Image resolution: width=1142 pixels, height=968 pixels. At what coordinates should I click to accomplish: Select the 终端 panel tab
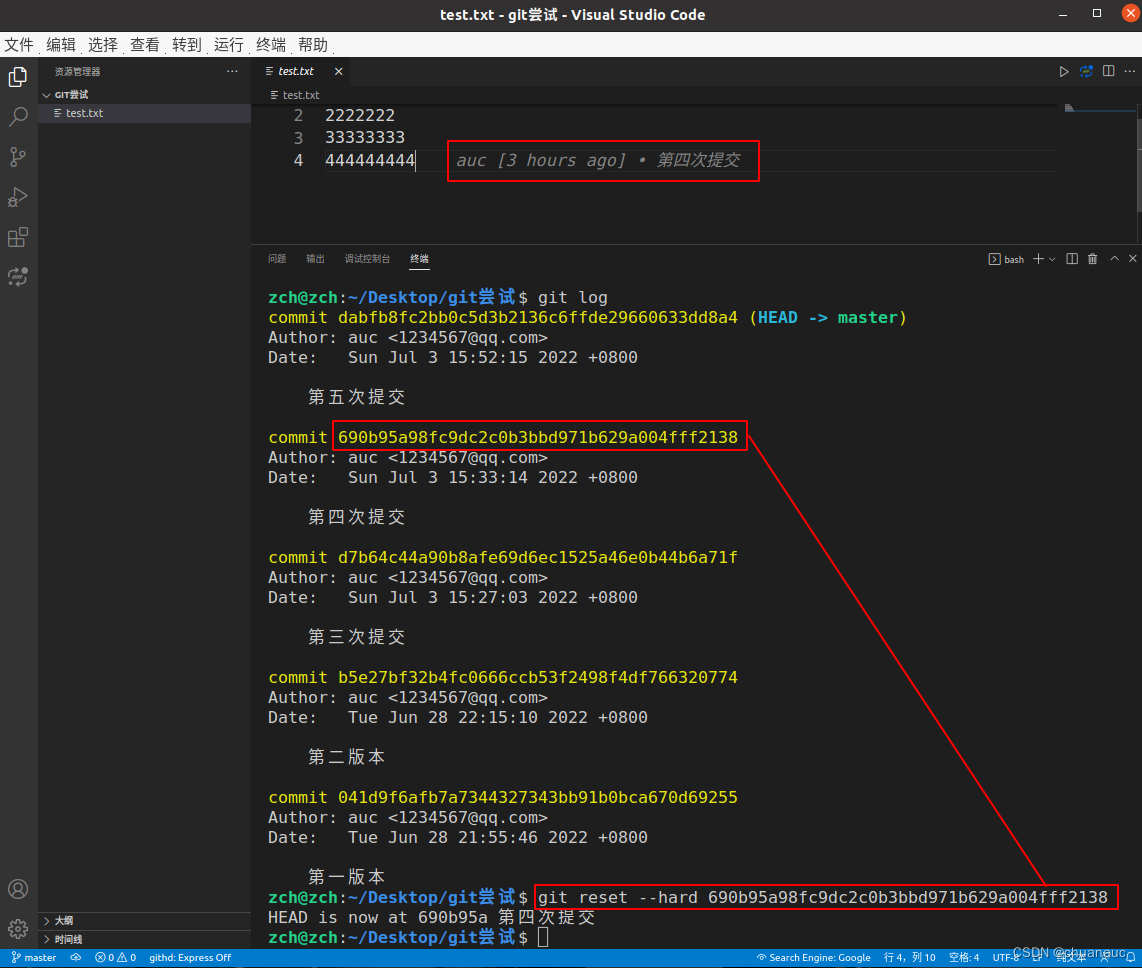420,259
